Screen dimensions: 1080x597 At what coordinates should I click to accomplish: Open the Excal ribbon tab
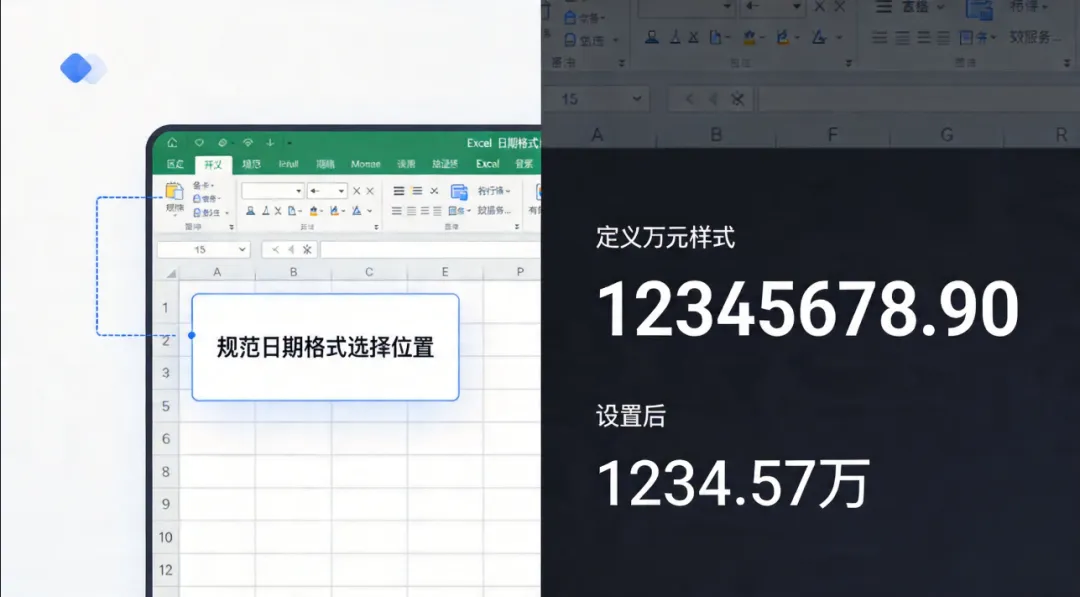[x=487, y=164]
